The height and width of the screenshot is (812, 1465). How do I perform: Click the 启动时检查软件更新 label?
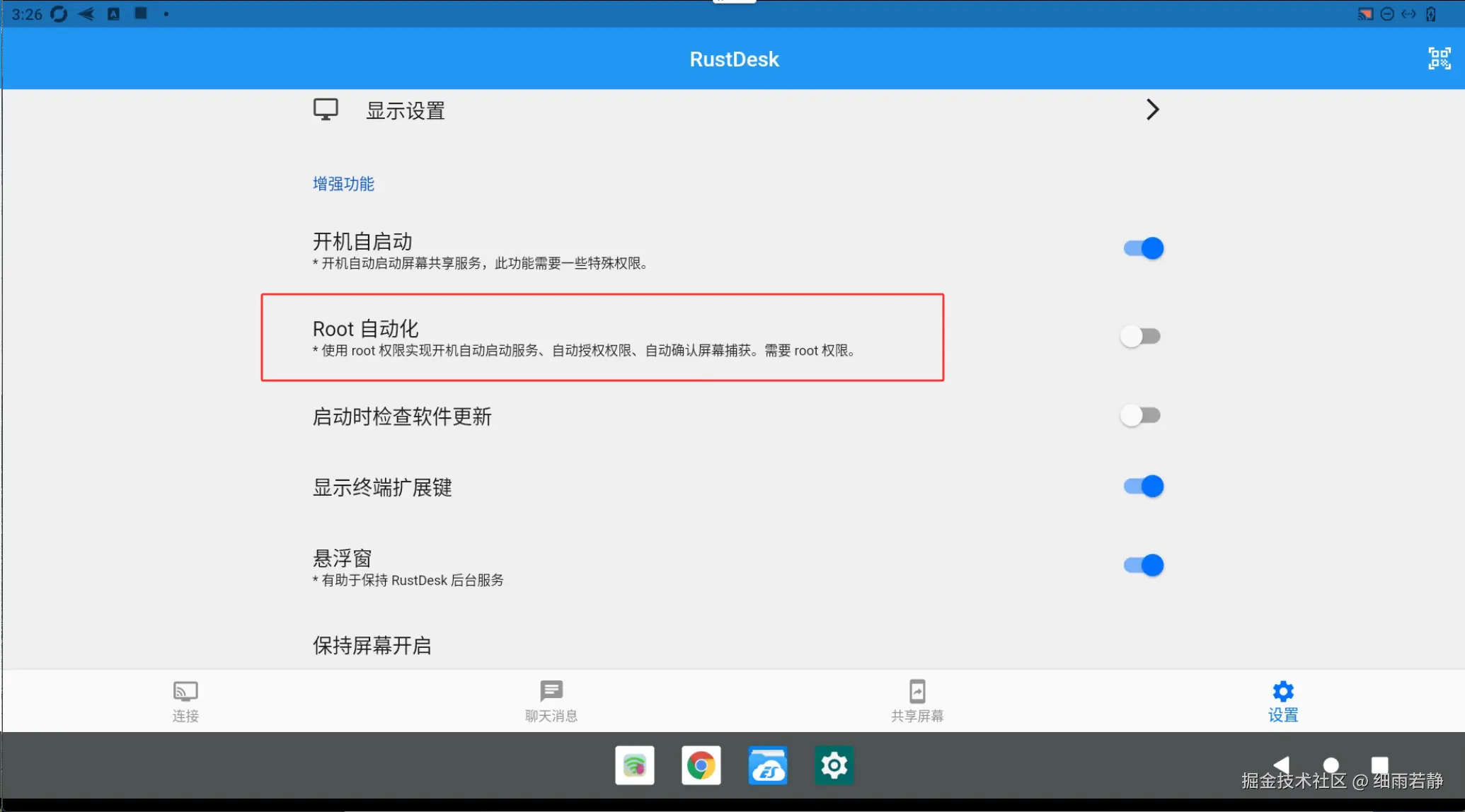(x=402, y=417)
